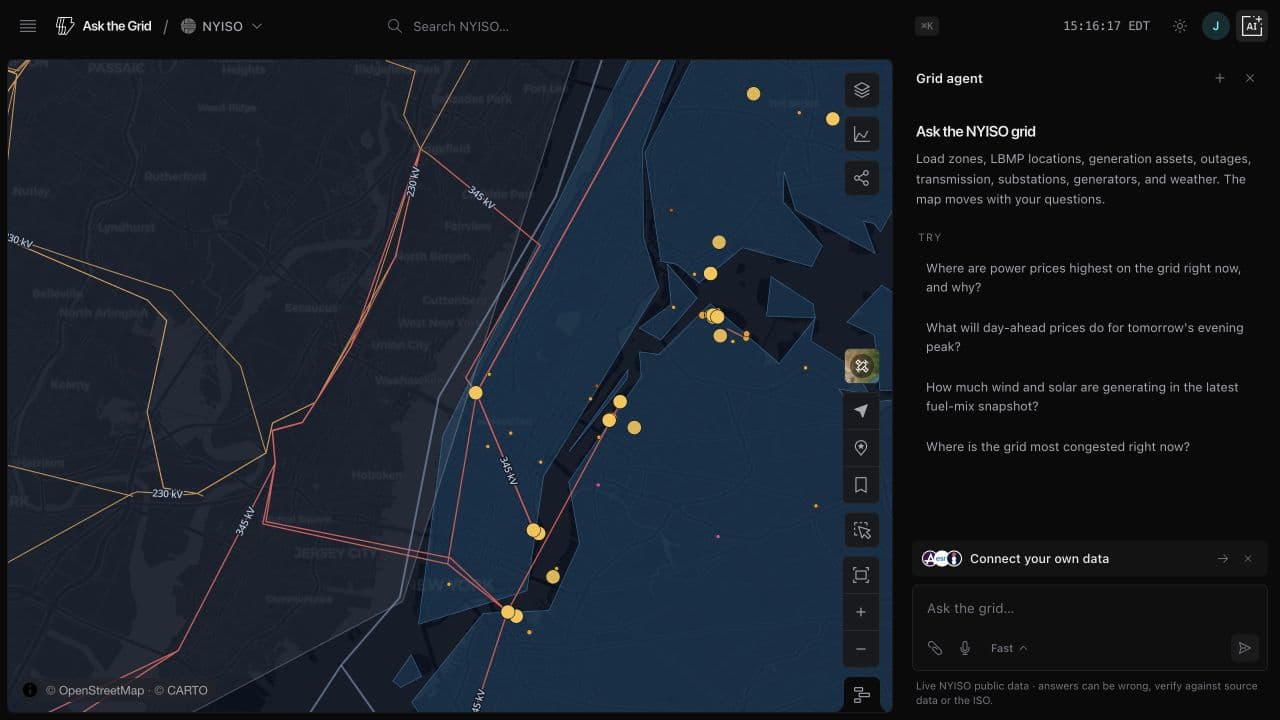Close the Grid agent panel
The width and height of the screenshot is (1280, 720).
coord(1250,78)
